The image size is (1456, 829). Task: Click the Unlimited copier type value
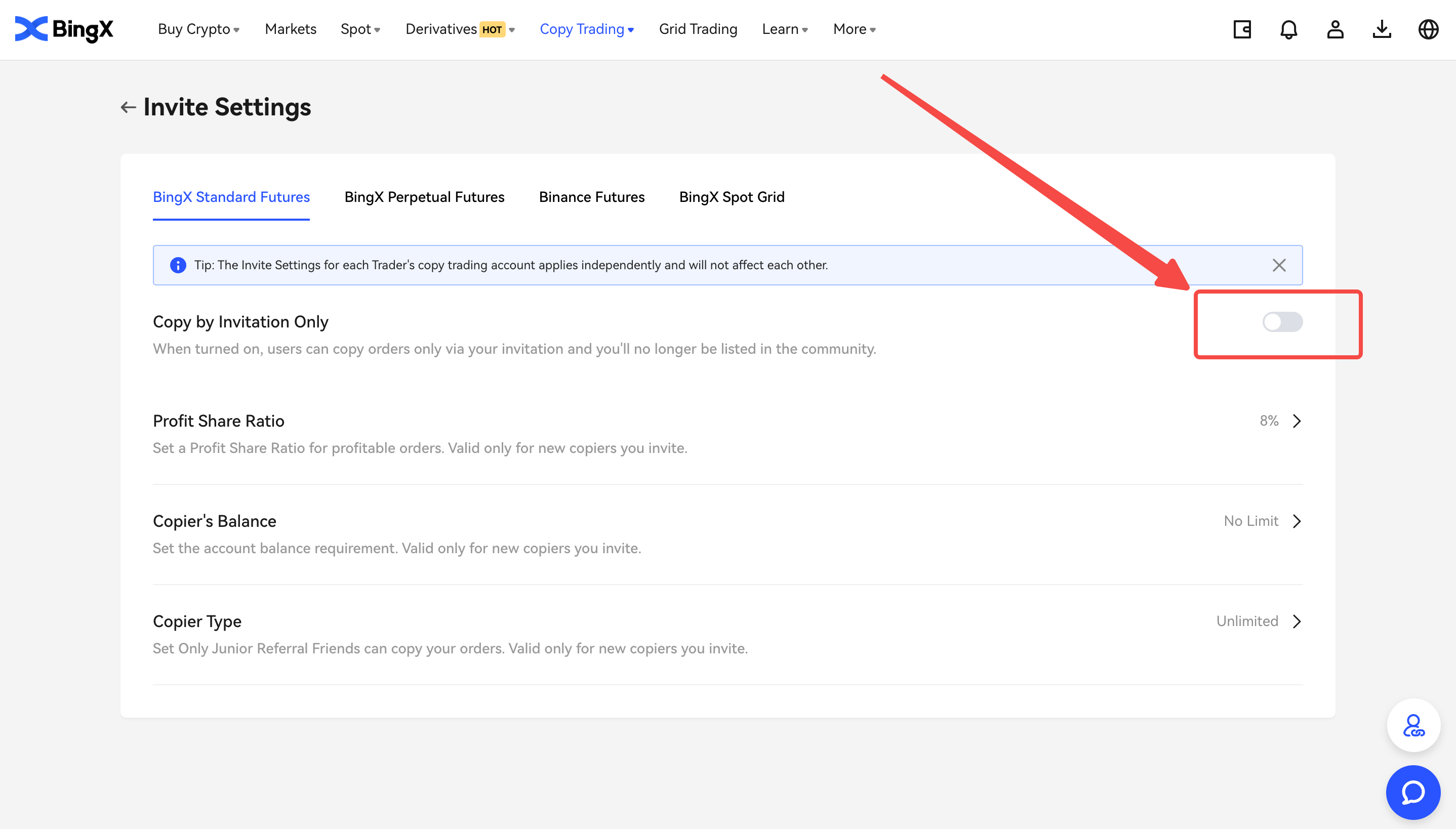tap(1247, 621)
